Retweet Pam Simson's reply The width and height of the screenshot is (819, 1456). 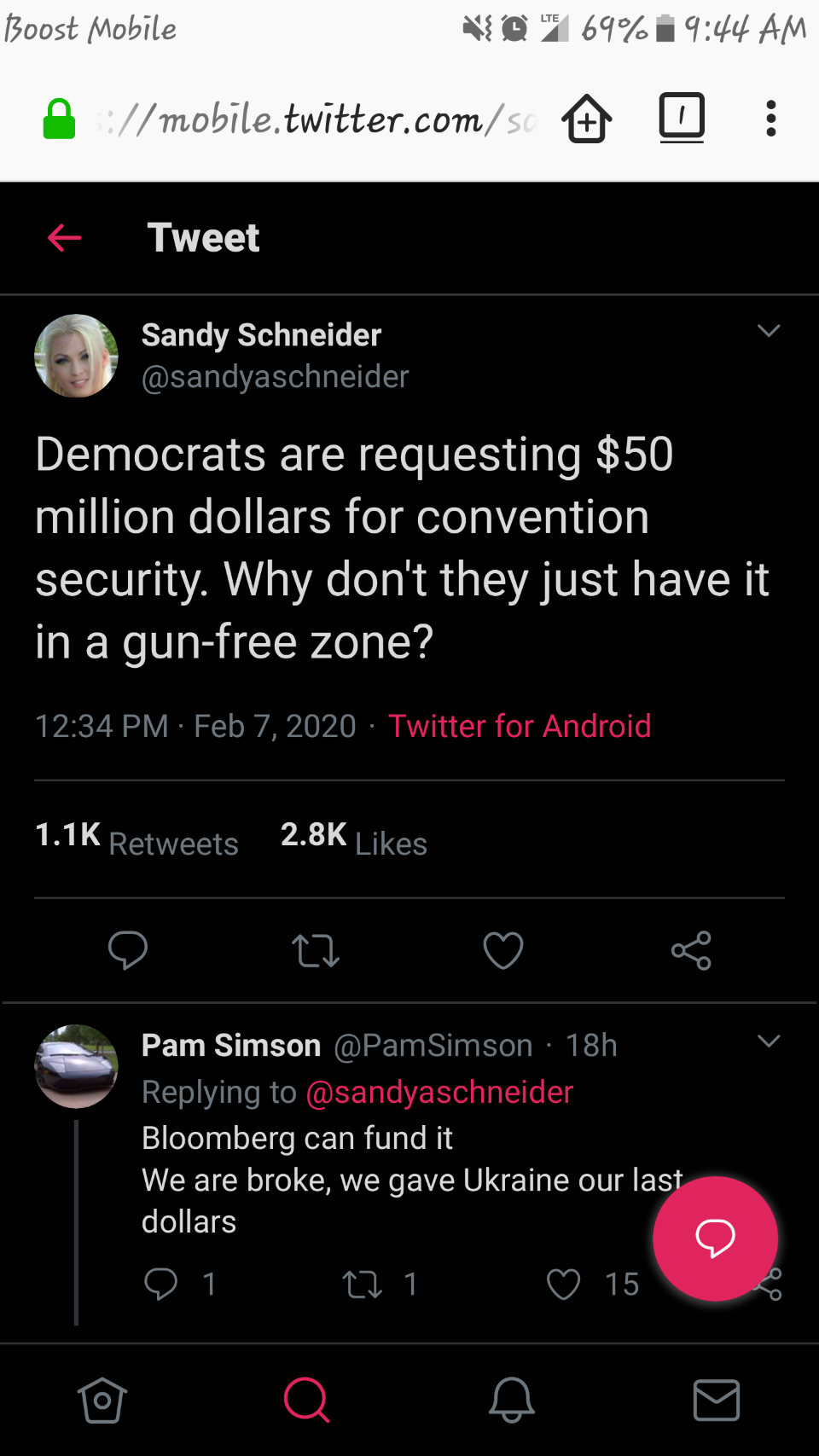click(362, 1284)
